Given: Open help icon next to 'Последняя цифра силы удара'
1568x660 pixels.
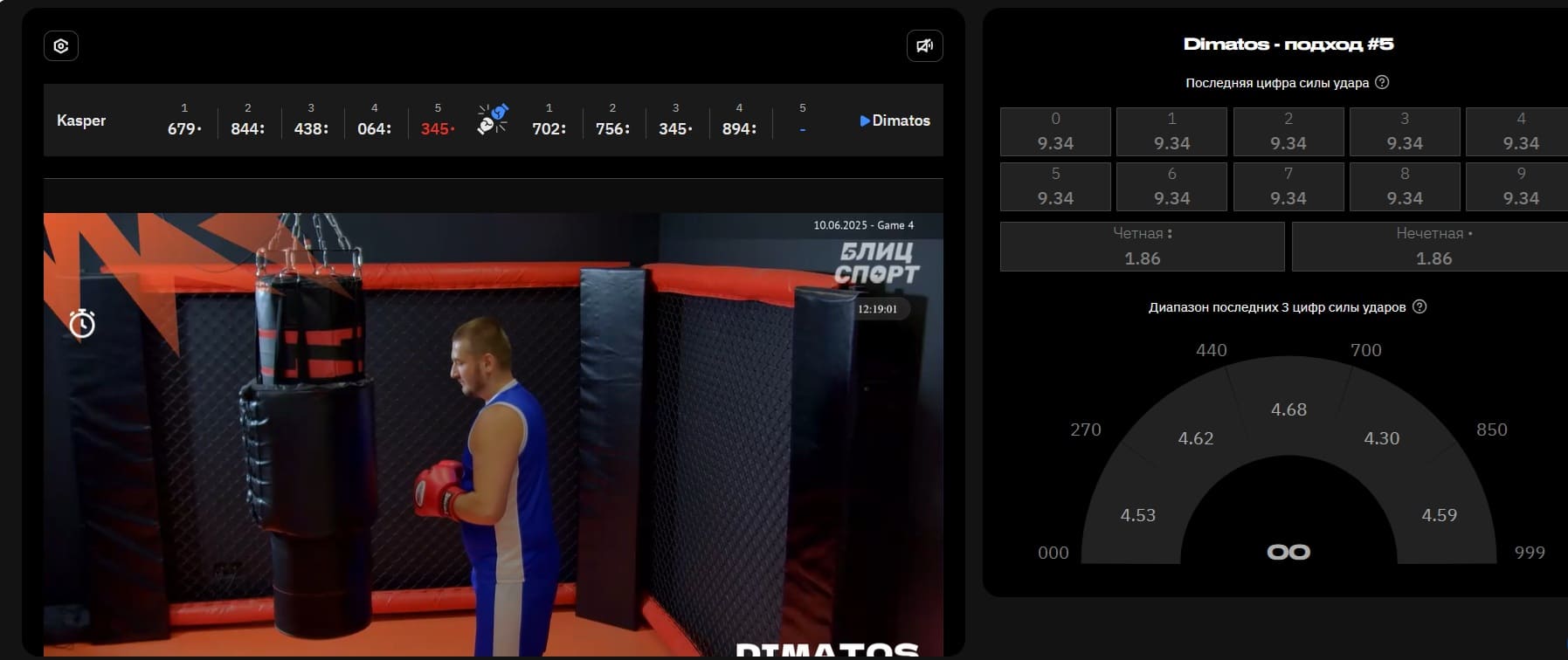Looking at the screenshot, I should pyautogui.click(x=1382, y=83).
